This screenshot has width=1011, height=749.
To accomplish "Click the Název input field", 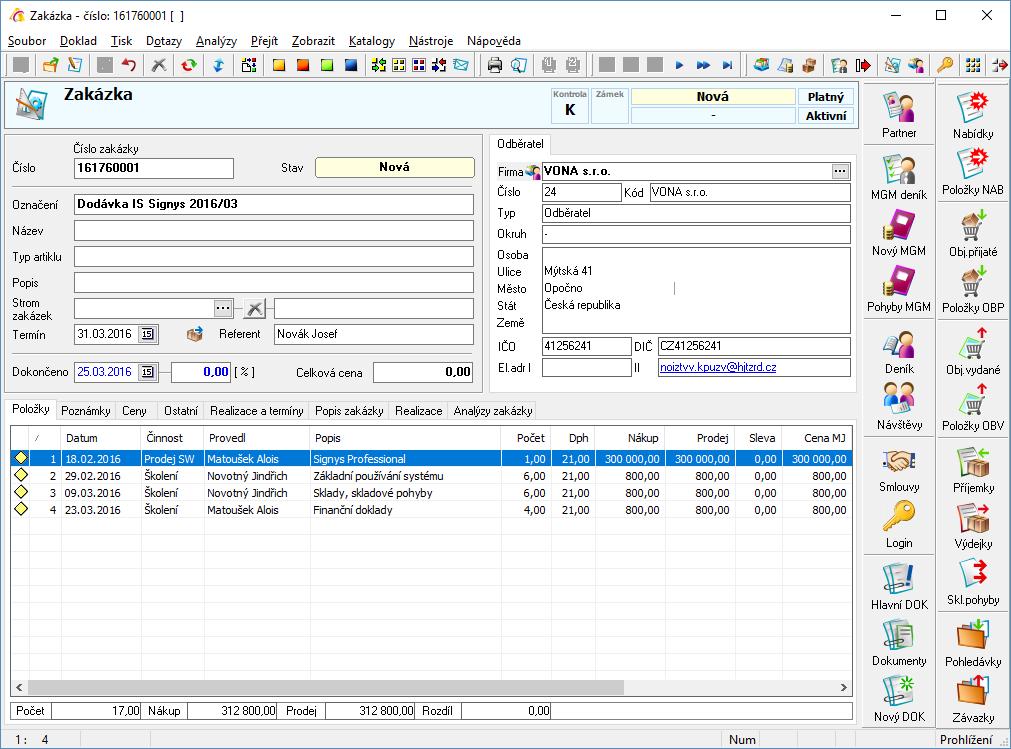I will 274,231.
